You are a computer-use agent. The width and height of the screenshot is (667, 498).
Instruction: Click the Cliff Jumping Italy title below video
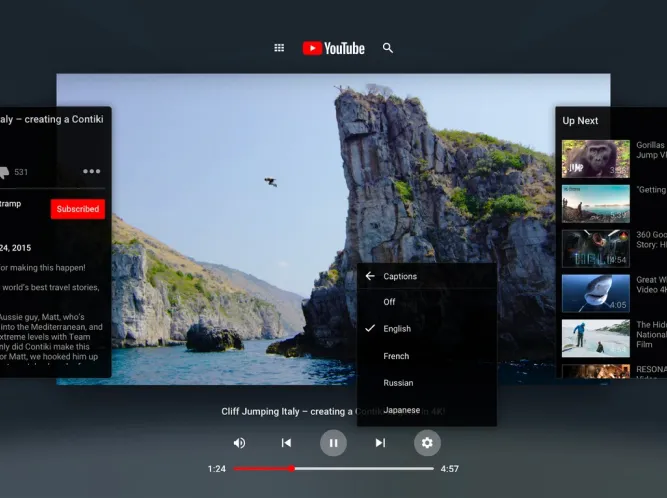333,412
